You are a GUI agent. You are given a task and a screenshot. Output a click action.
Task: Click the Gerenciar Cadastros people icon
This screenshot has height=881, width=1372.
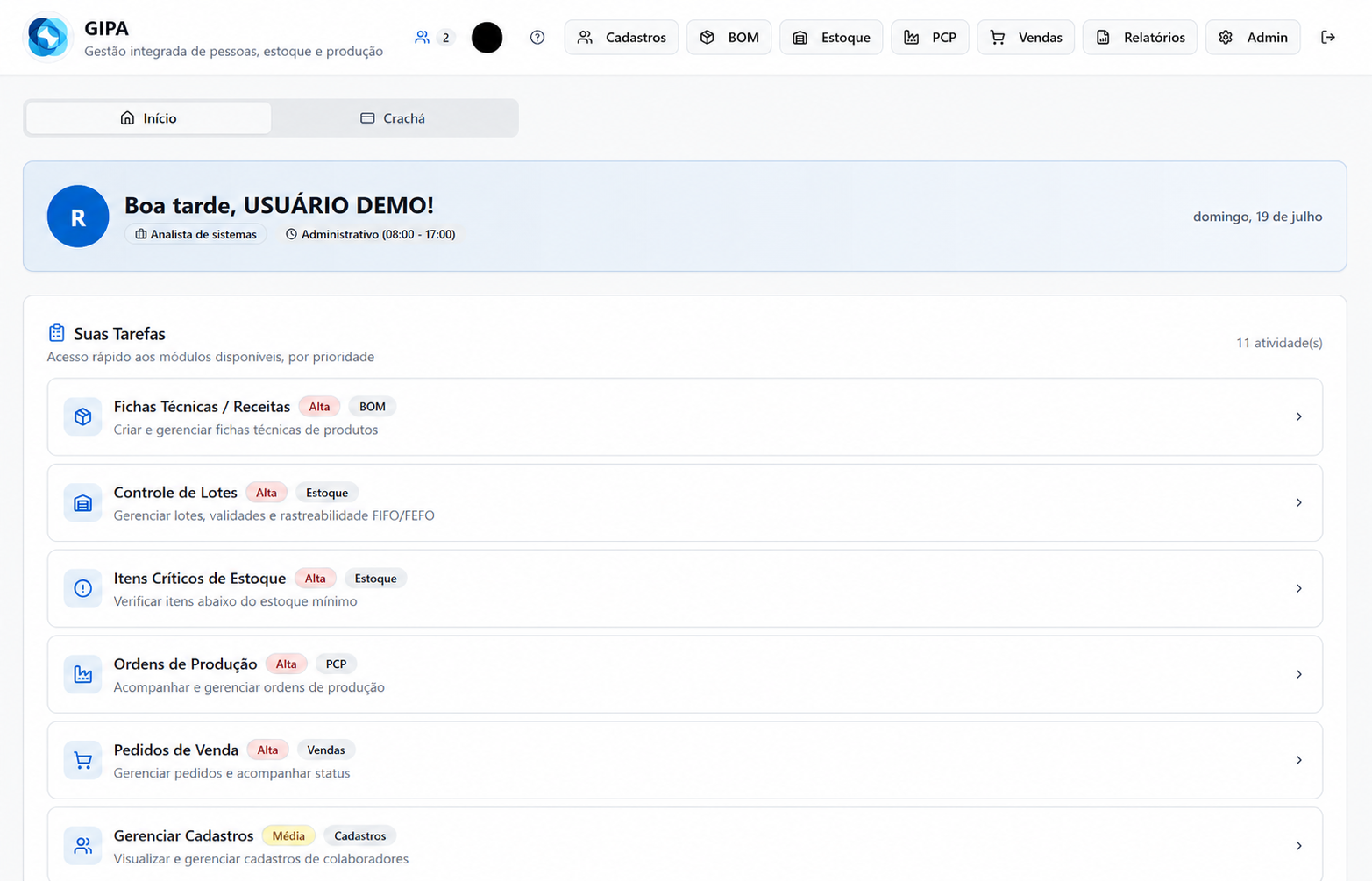[82, 846]
